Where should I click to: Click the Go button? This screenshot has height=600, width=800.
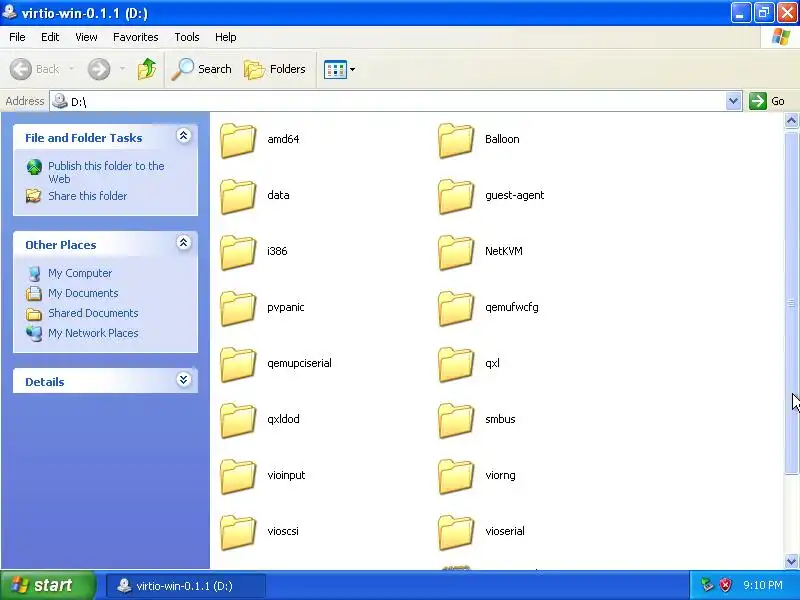point(767,101)
